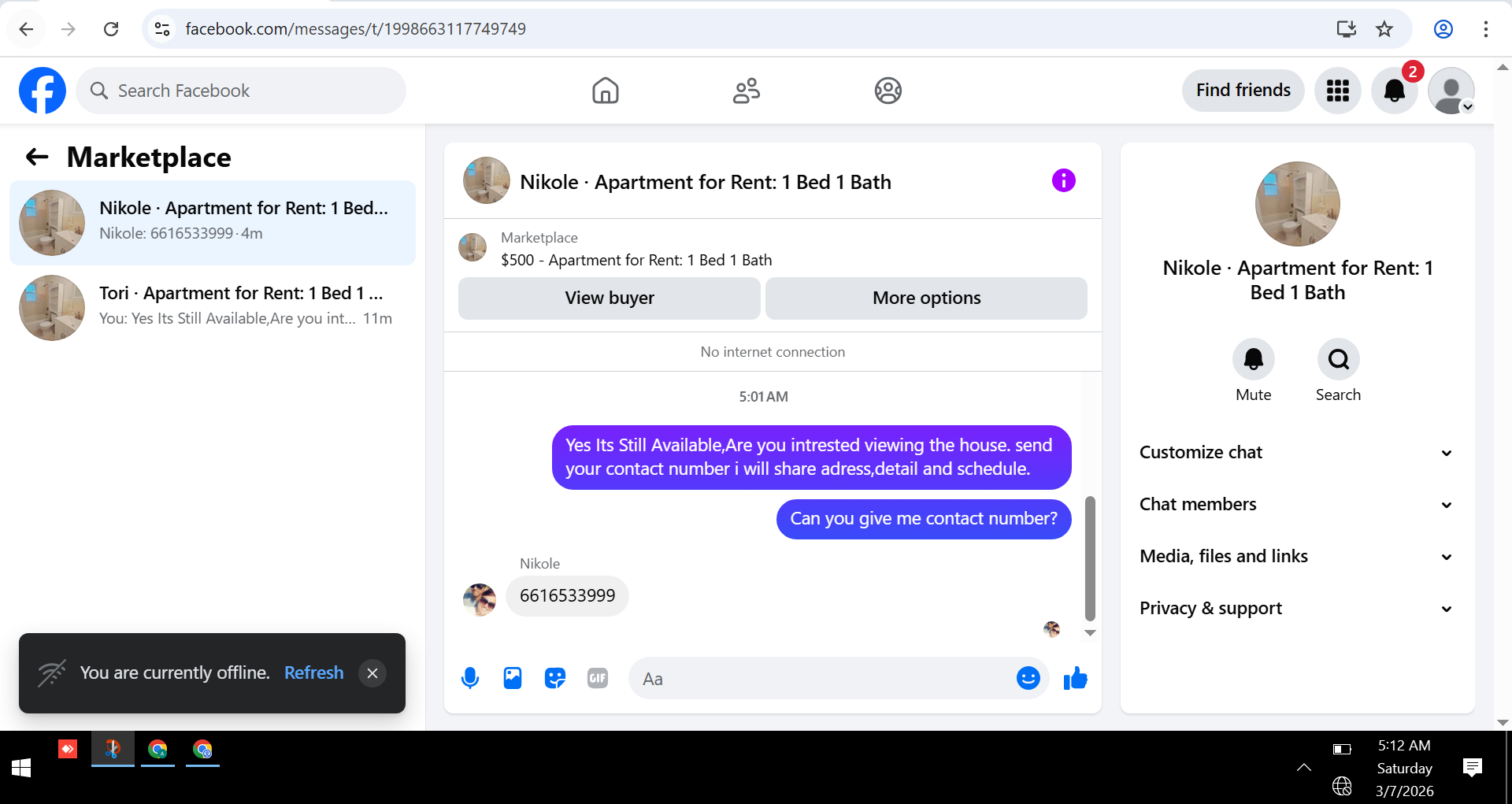The image size is (1512, 804).
Task: Click the facebook.com address bar URL
Action: [x=355, y=29]
